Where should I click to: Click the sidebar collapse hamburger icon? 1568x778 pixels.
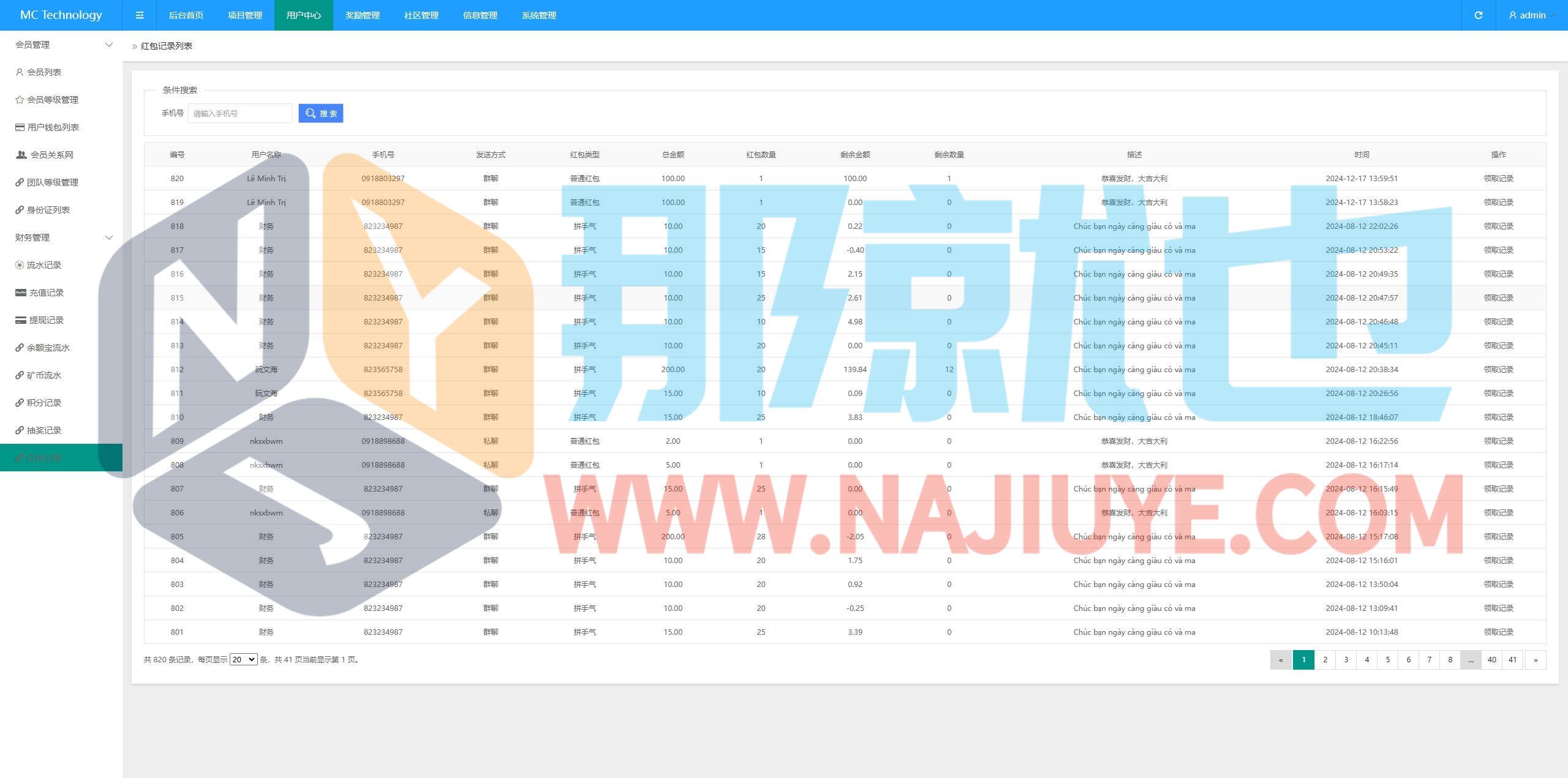tap(140, 15)
